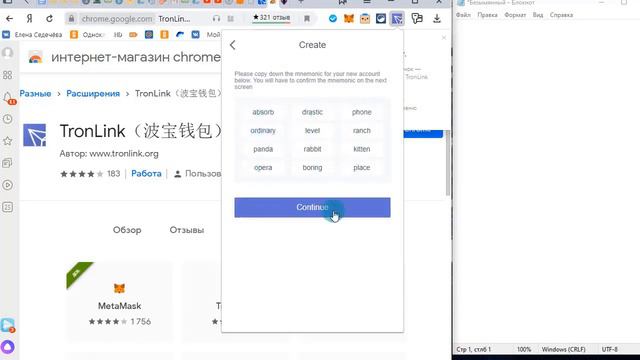Image resolution: width=640 pixels, height=360 pixels.
Task: Click the Chrome web store rainbow logo
Action: pyautogui.click(x=36, y=58)
